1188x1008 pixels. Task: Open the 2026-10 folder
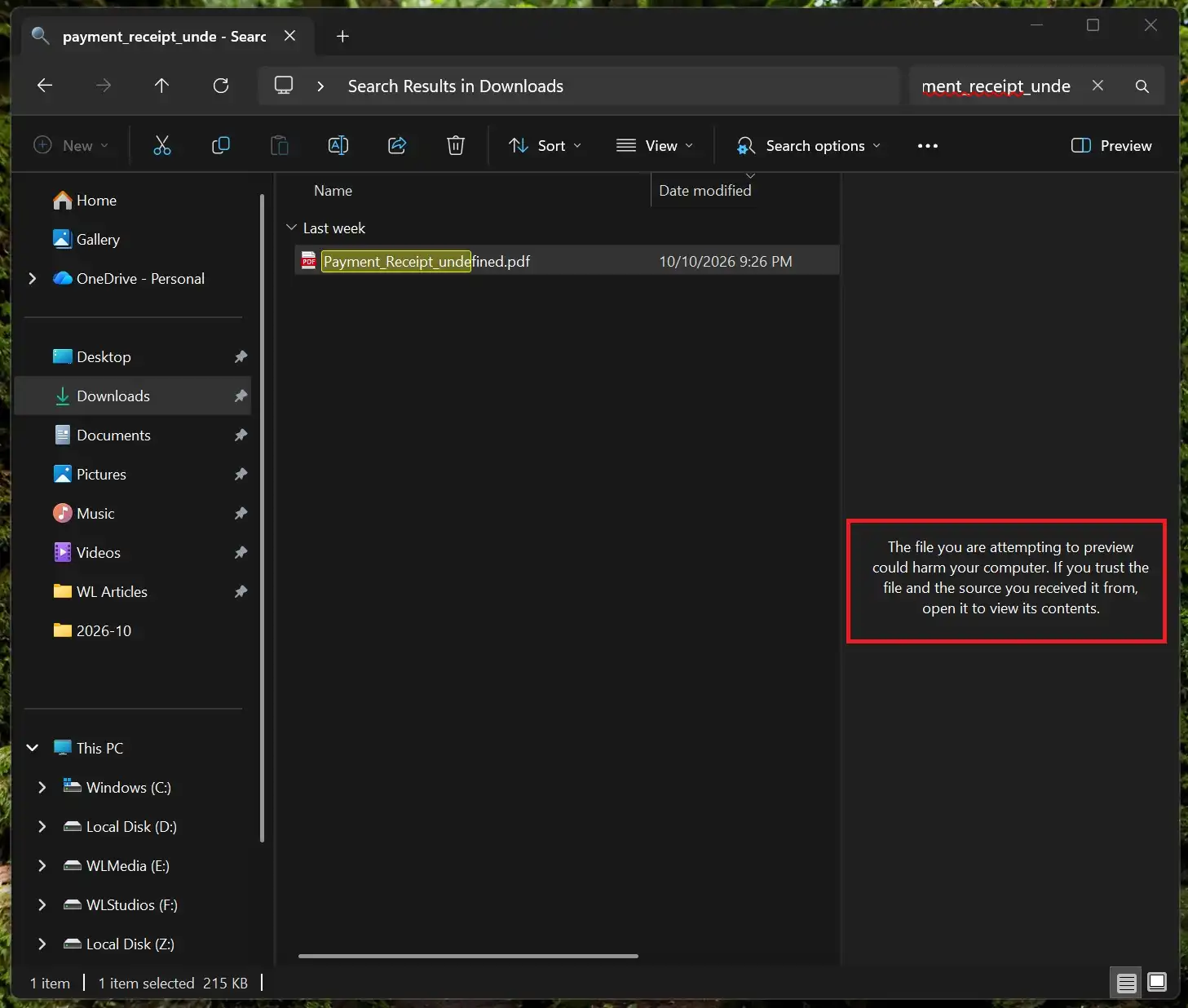tap(104, 630)
